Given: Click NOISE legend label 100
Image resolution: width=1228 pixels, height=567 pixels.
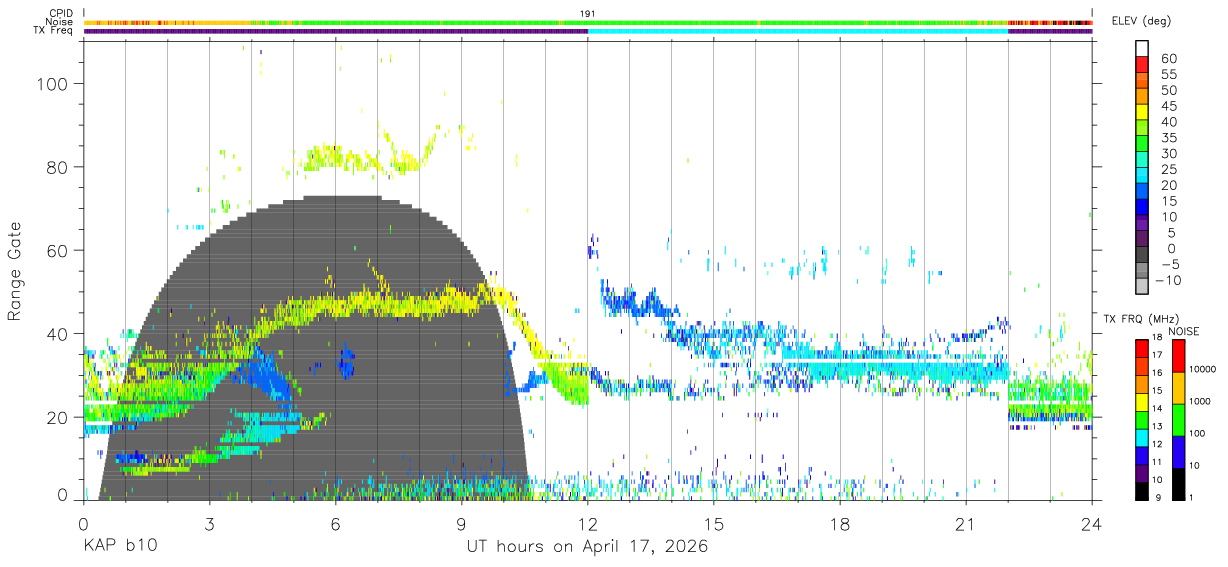Looking at the screenshot, I should click(x=1198, y=434).
